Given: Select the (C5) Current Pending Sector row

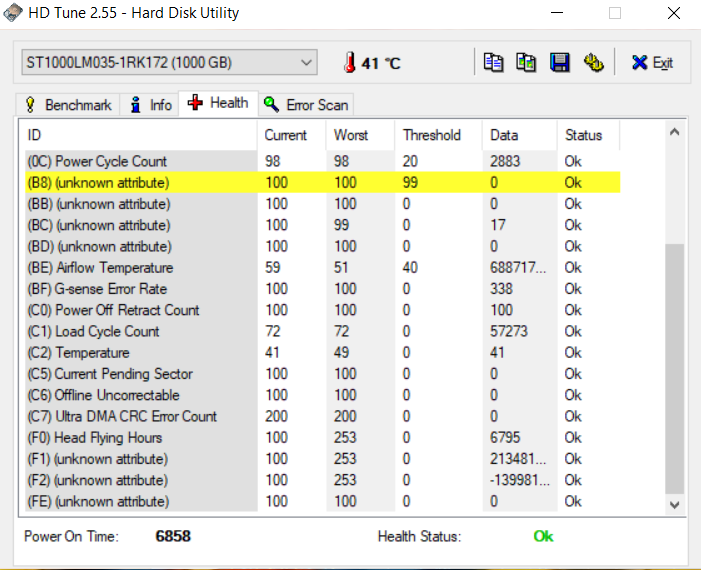Looking at the screenshot, I should [x=322, y=374].
